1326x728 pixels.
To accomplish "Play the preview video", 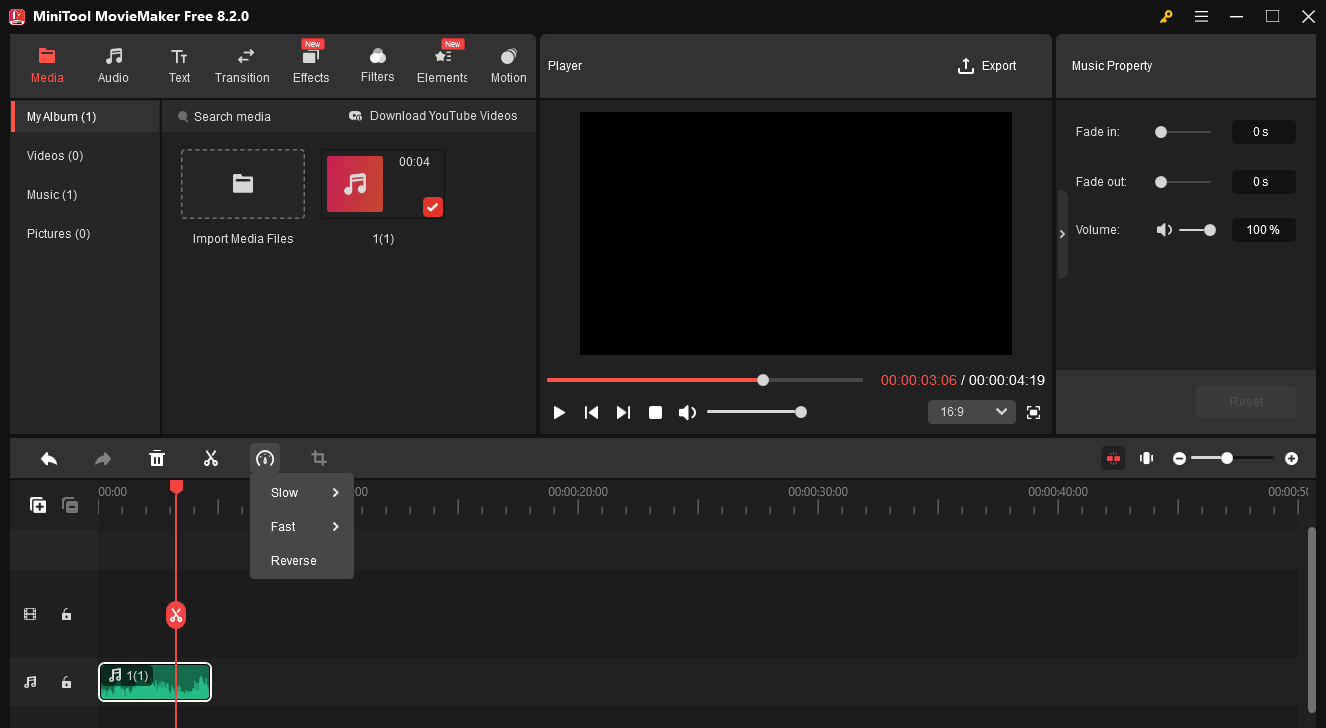I will 559,412.
